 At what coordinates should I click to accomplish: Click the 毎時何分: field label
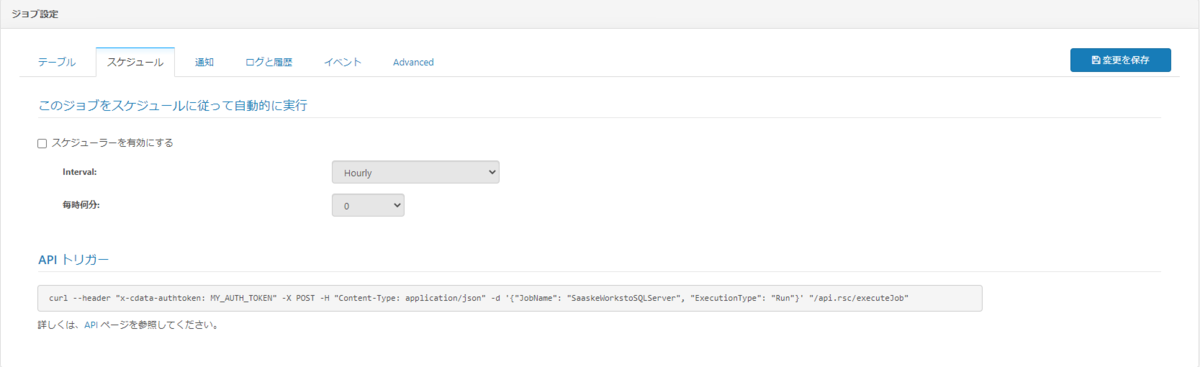point(81,205)
